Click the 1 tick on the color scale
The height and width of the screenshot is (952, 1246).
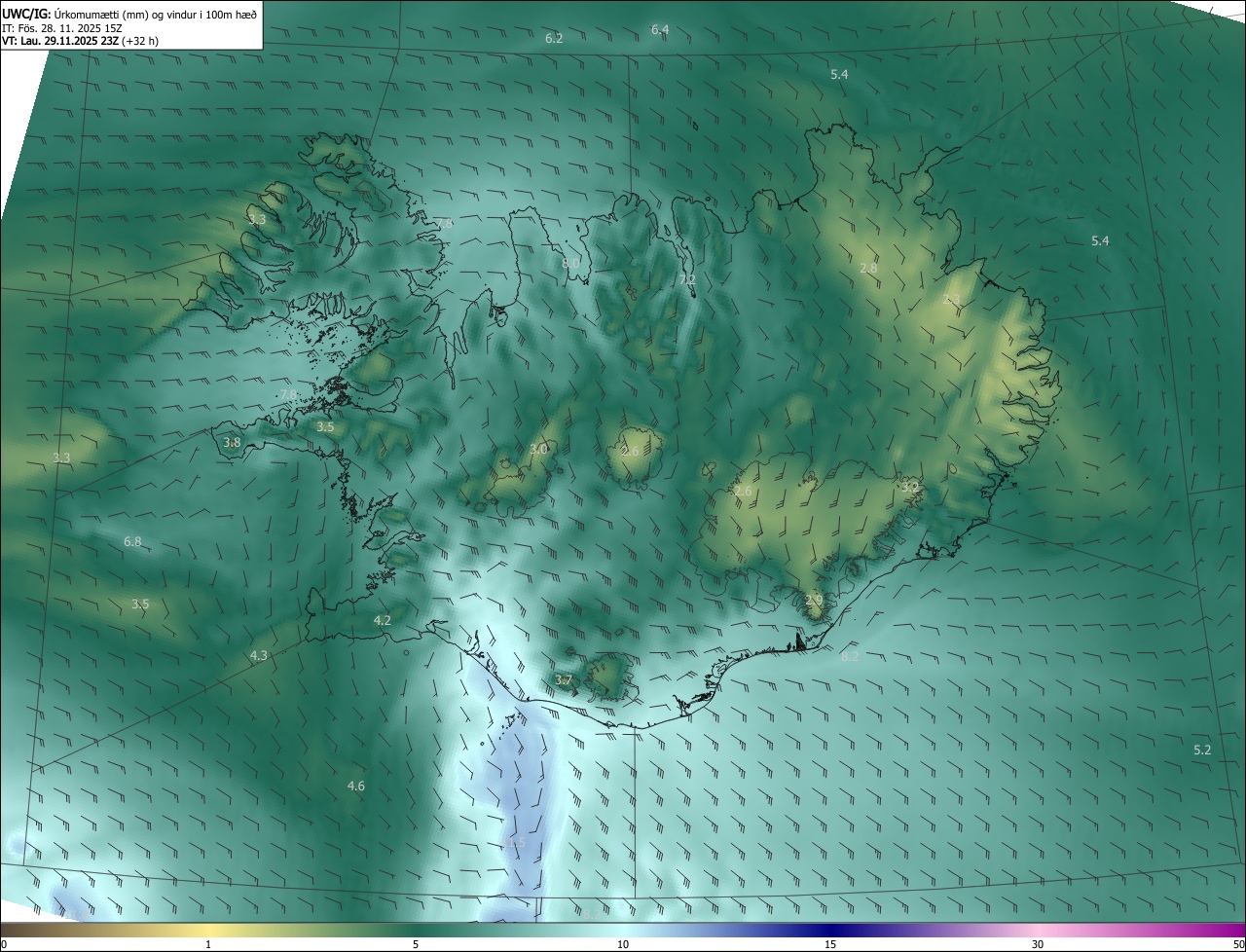[208, 944]
